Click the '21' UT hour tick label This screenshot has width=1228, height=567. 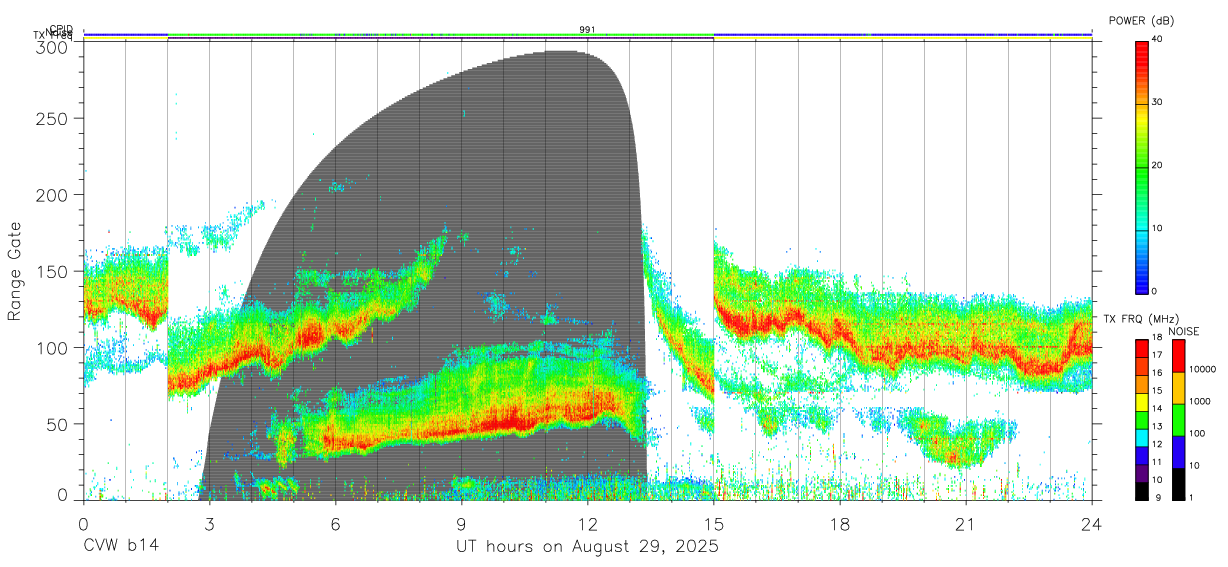pos(966,524)
